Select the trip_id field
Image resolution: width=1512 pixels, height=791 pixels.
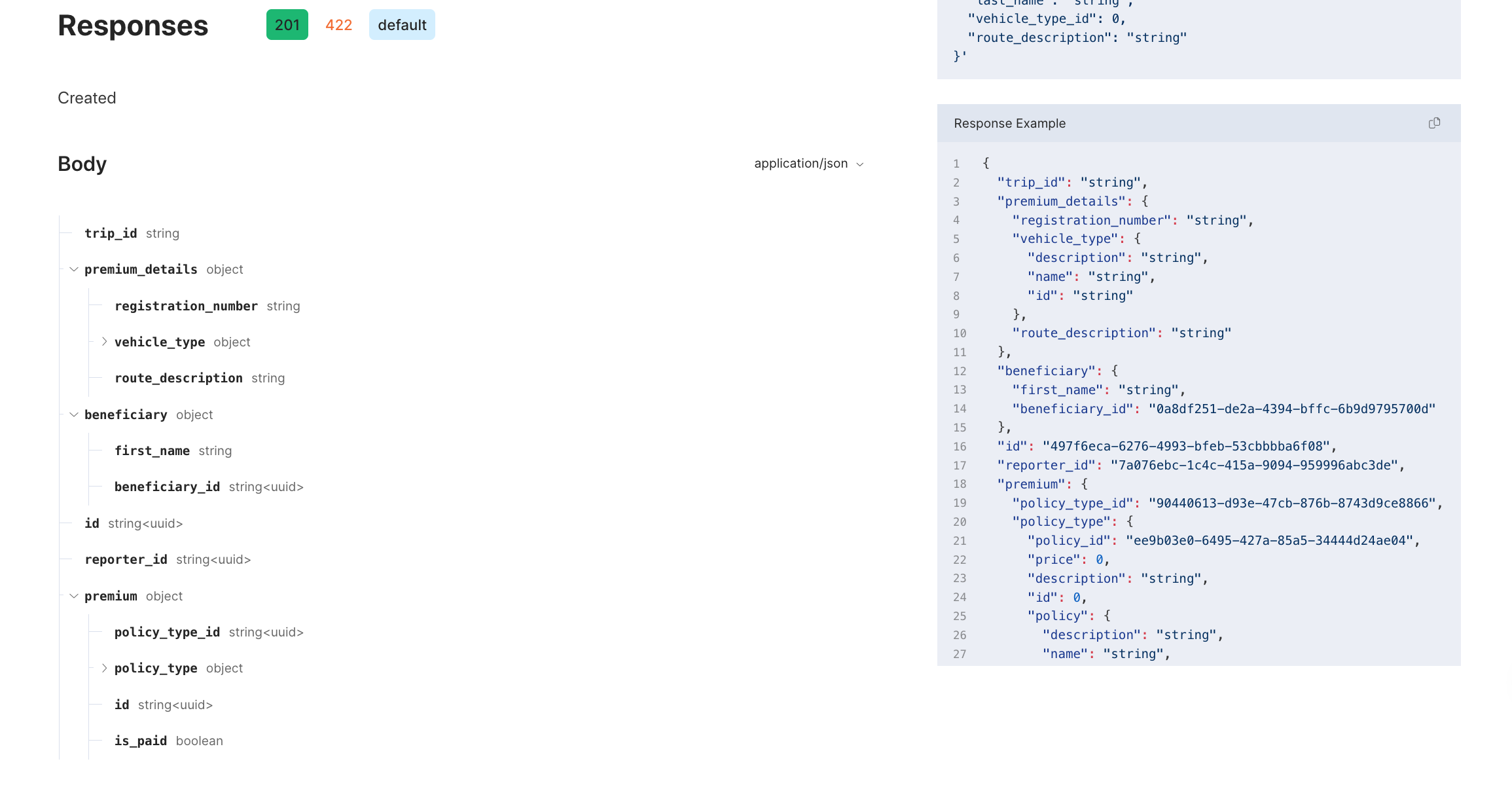click(x=110, y=233)
